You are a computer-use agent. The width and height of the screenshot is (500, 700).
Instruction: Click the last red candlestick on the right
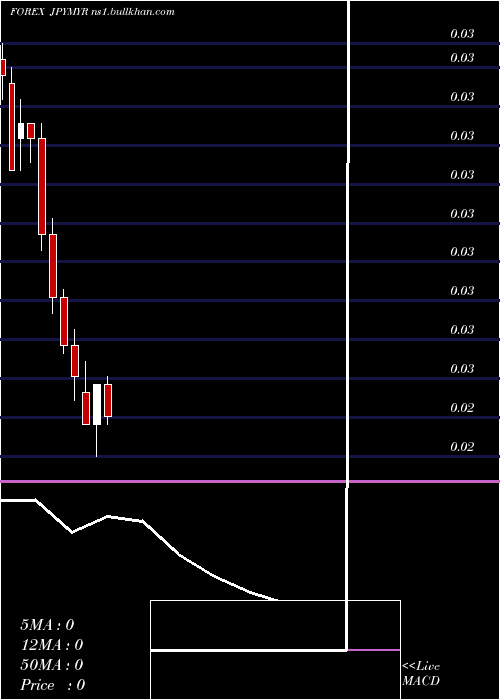[x=108, y=400]
